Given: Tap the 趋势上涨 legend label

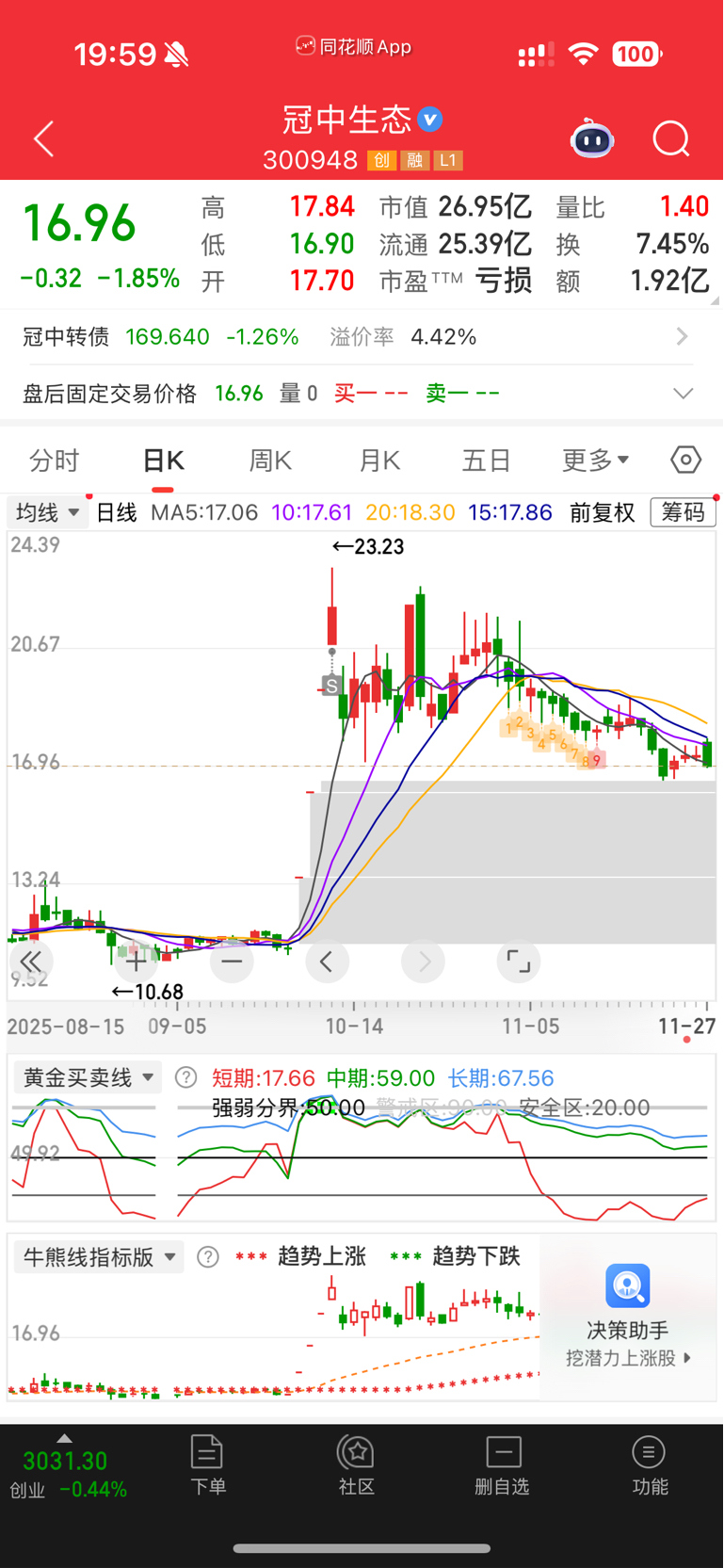Looking at the screenshot, I should point(321,1256).
